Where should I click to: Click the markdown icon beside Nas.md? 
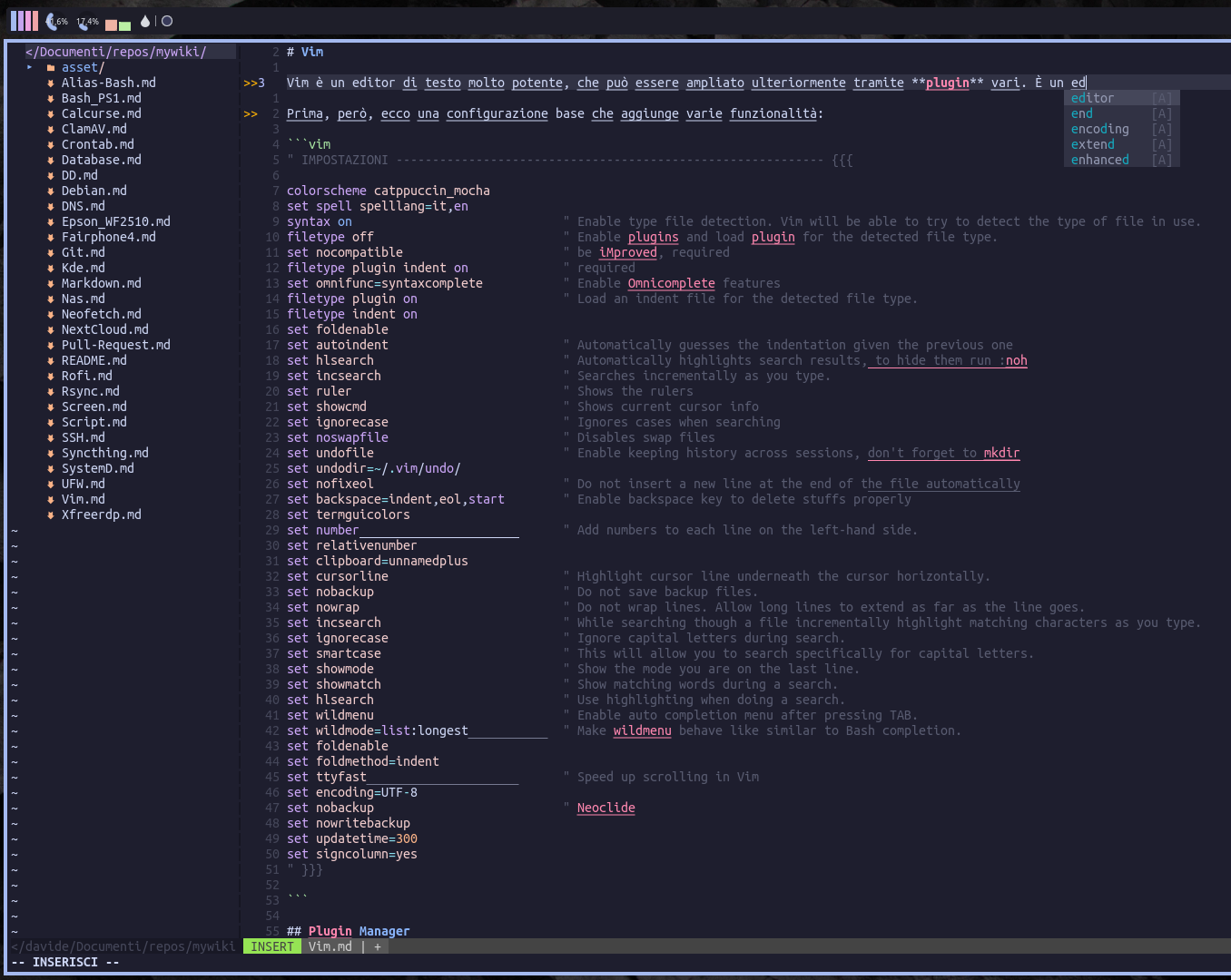[51, 299]
